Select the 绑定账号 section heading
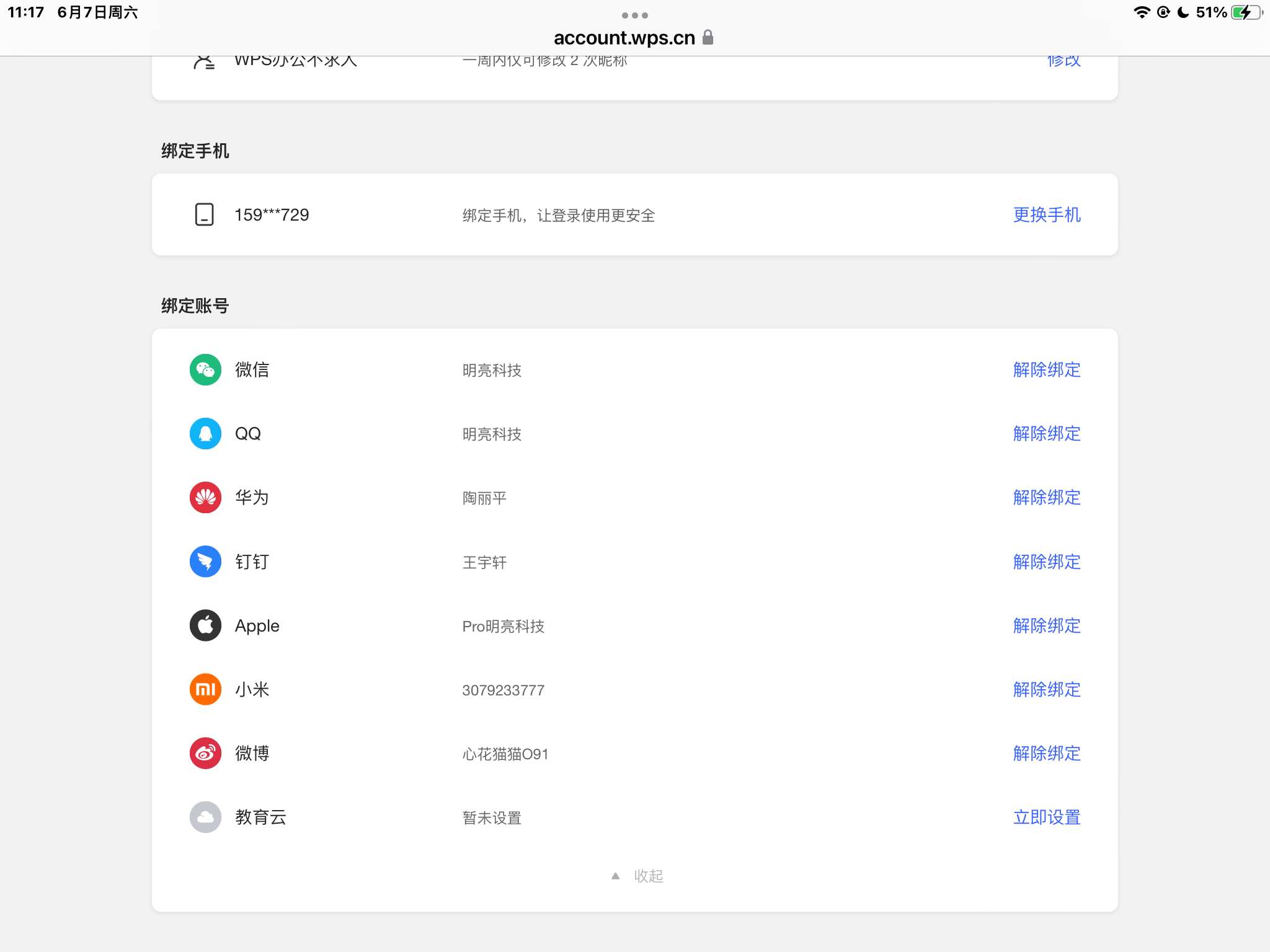 pyautogui.click(x=195, y=306)
